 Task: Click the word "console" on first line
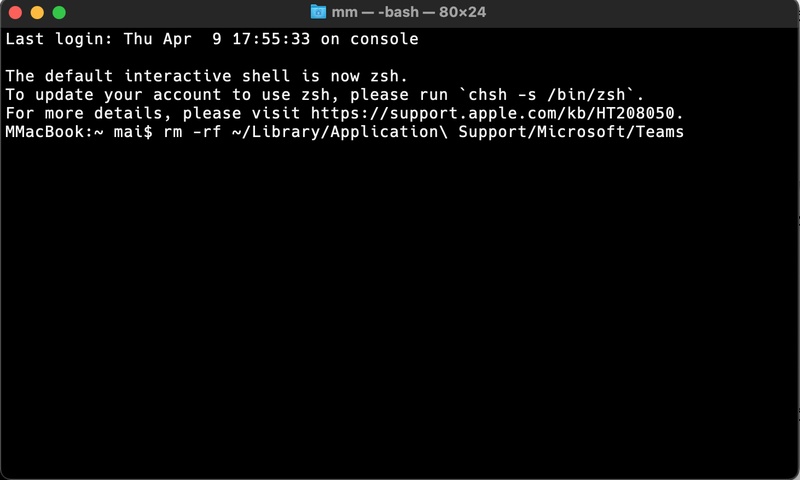[384, 40]
